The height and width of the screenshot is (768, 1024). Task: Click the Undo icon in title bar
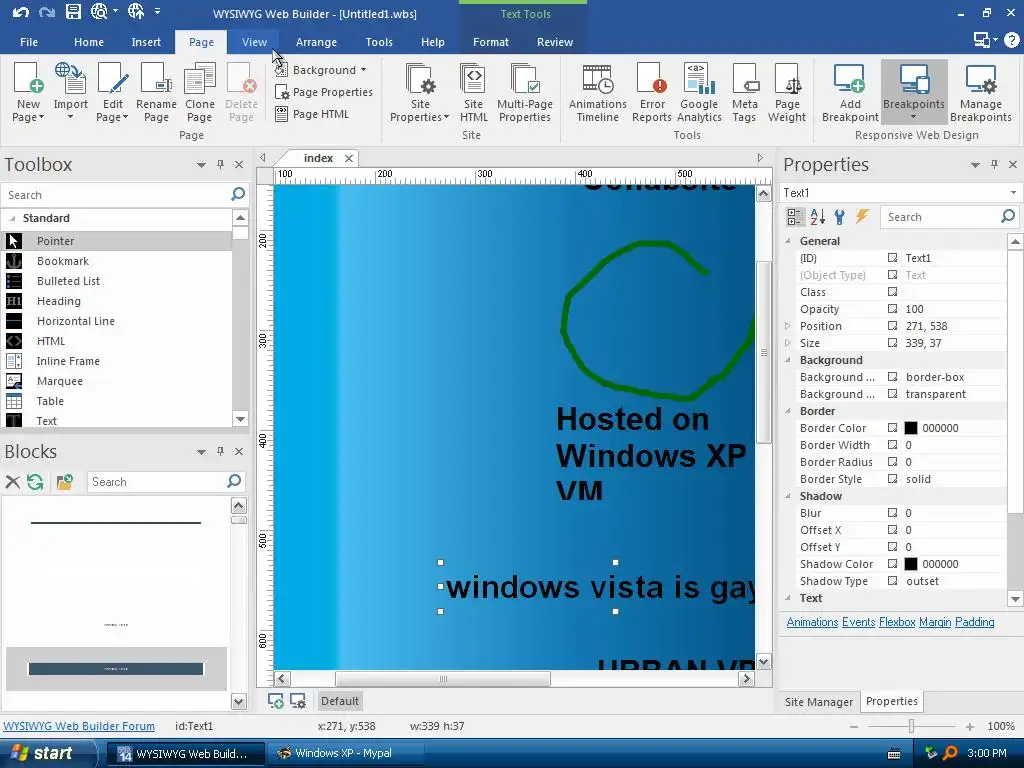coord(21,12)
